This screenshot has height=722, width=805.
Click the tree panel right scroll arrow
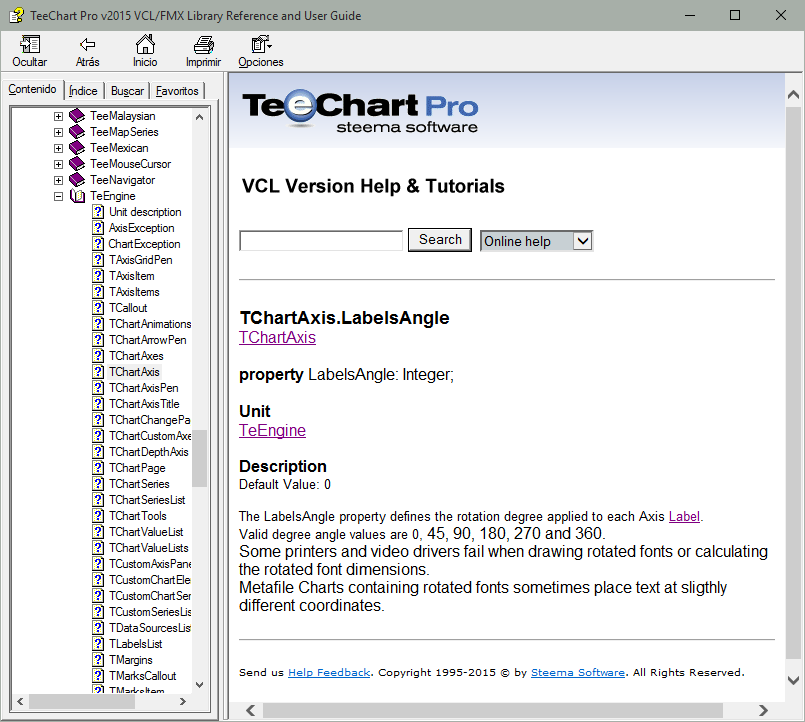[183, 701]
